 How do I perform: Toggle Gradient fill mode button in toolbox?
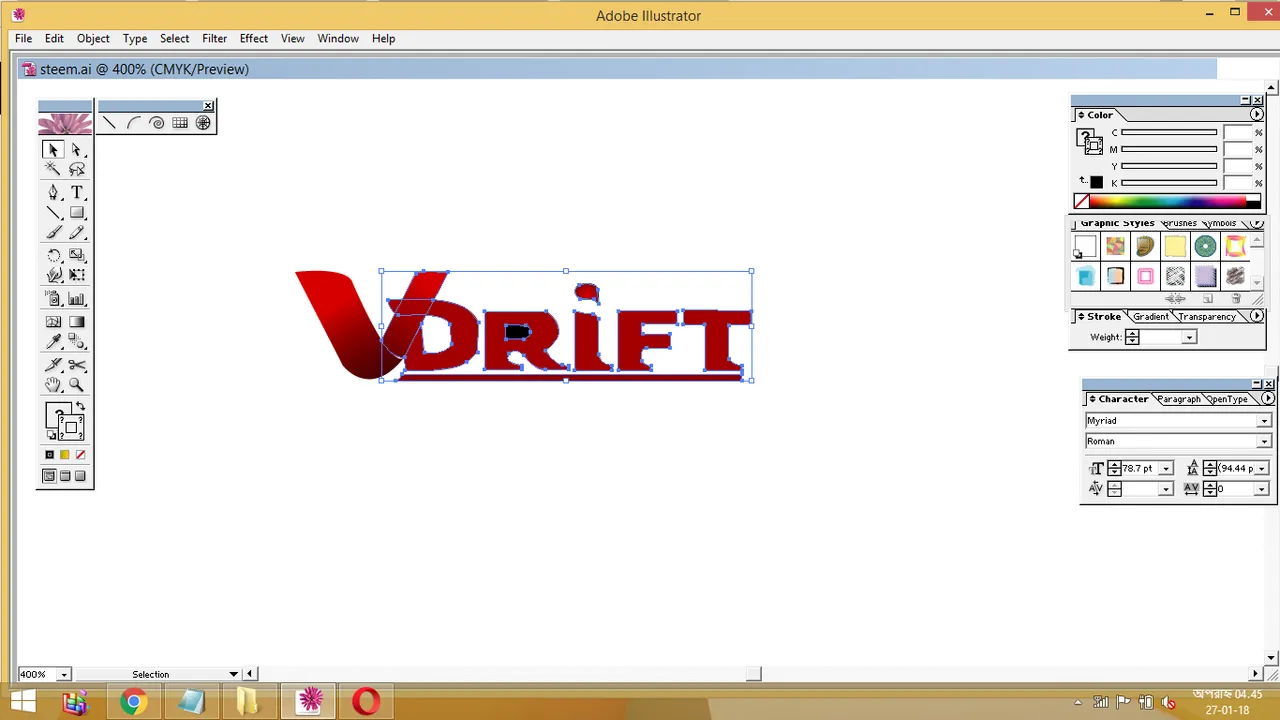point(65,455)
